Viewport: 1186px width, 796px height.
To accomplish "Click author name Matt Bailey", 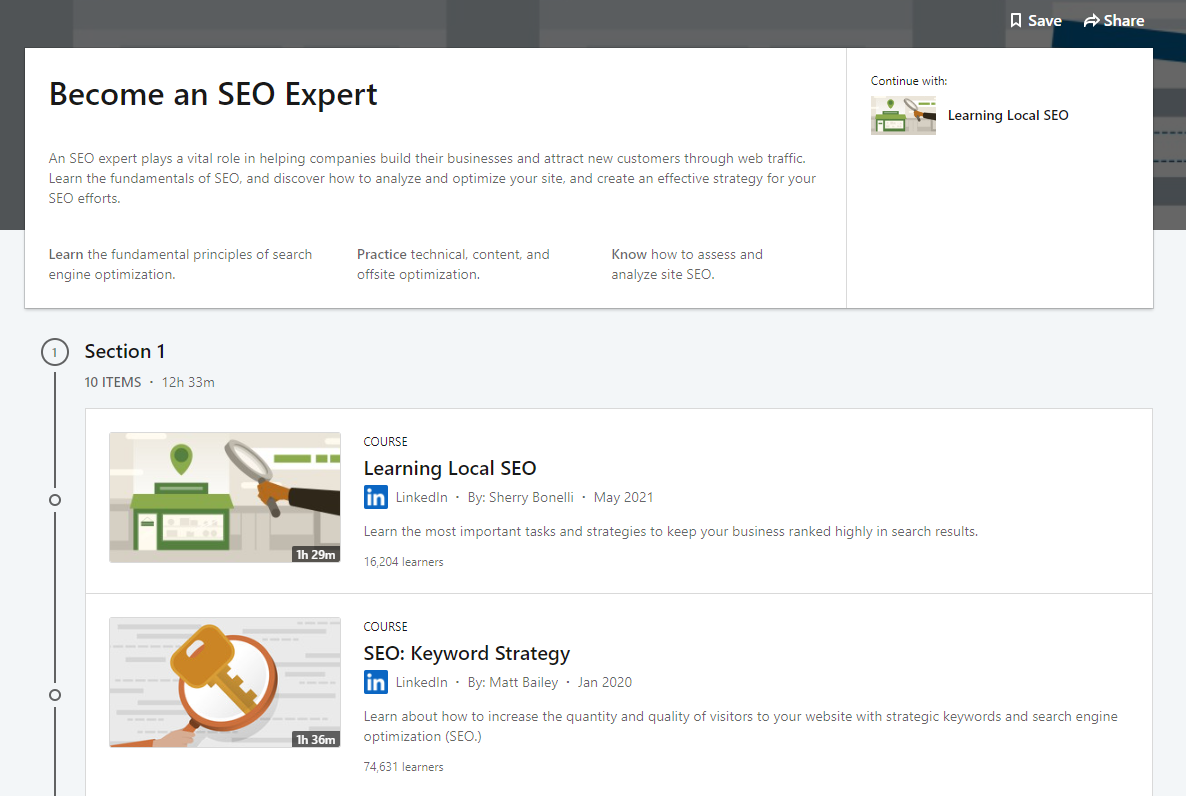I will coord(523,683).
